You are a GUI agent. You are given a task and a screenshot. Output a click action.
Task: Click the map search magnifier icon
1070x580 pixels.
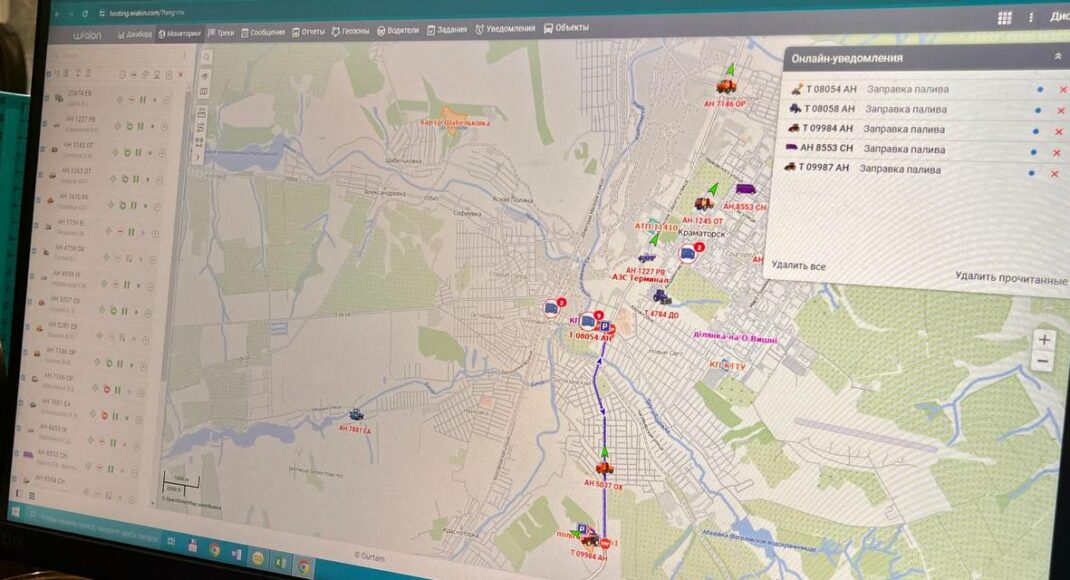point(206,58)
